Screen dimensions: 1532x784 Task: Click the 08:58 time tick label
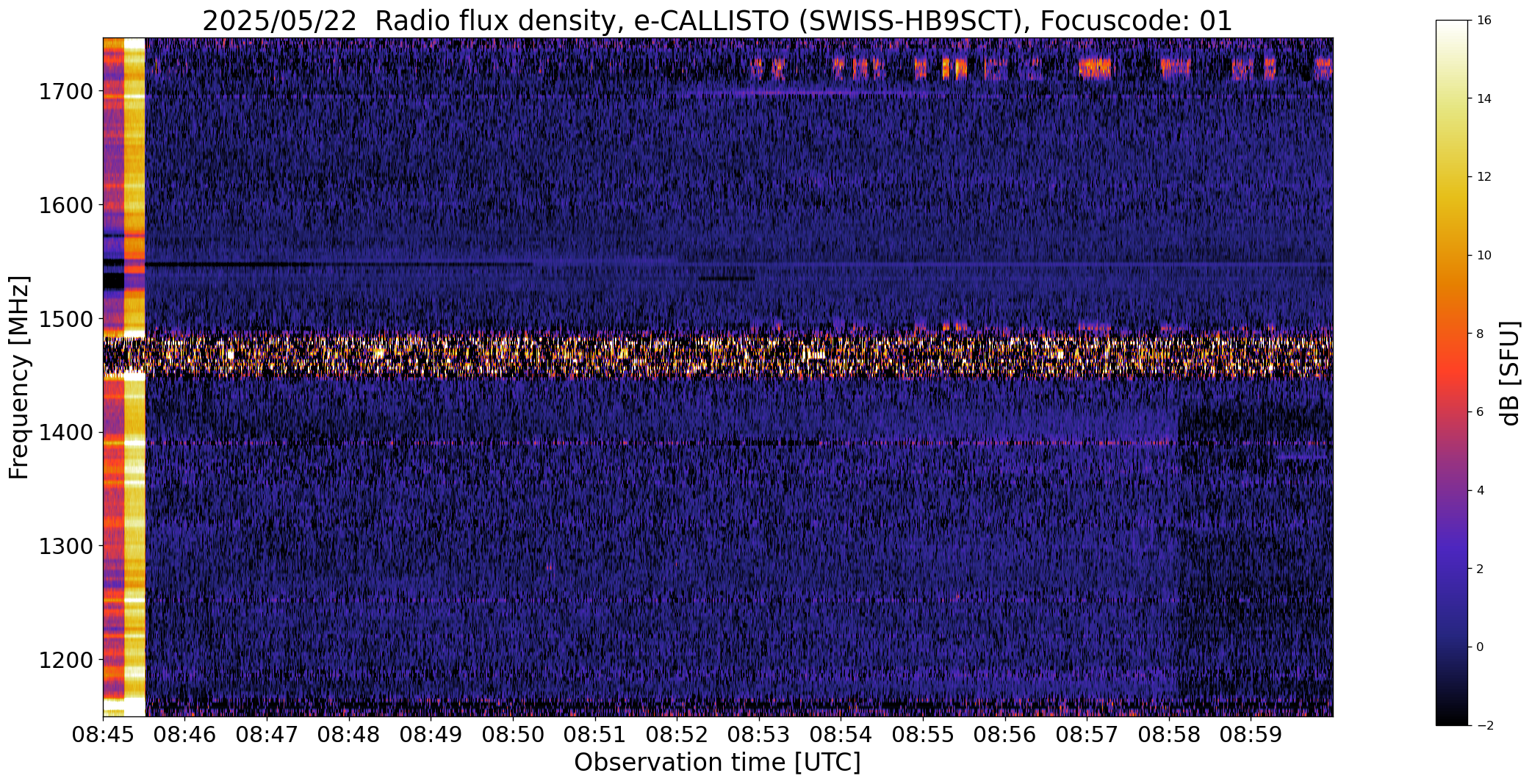point(1169,735)
